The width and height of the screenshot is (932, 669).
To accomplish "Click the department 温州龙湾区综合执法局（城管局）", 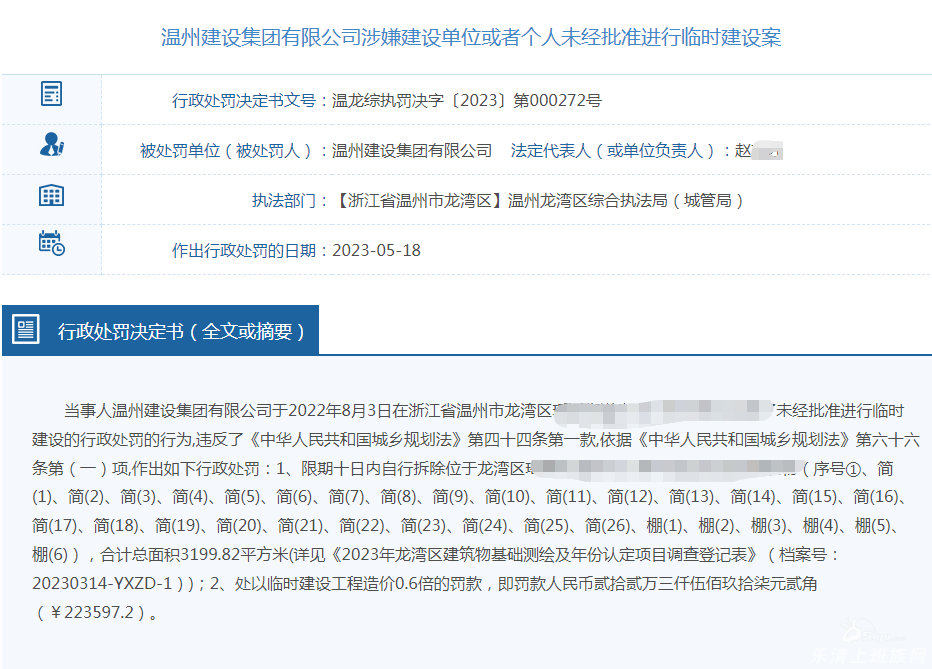I will click(625, 201).
